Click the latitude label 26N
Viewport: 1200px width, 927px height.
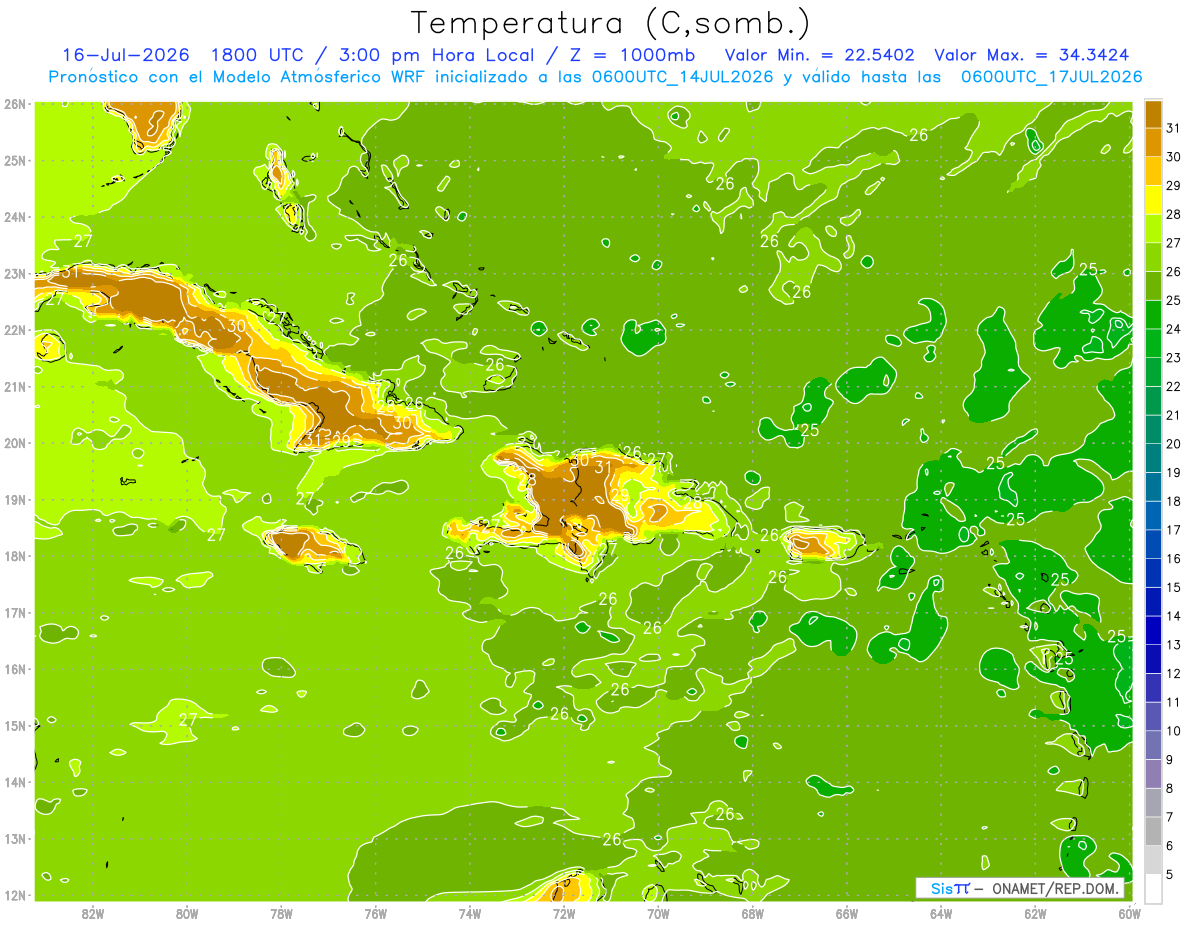pos(14,104)
